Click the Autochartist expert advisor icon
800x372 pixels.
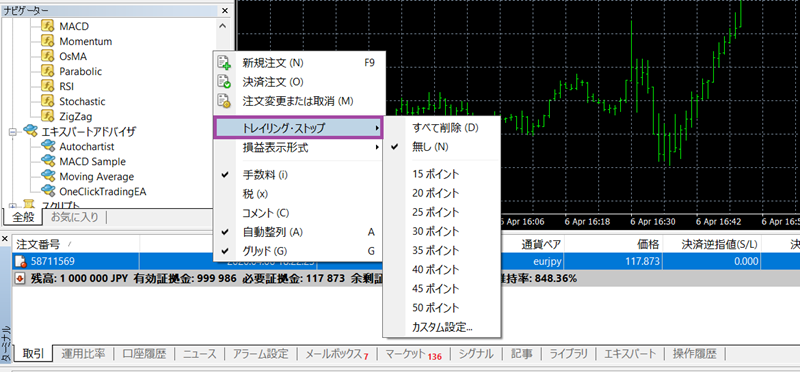[48, 146]
